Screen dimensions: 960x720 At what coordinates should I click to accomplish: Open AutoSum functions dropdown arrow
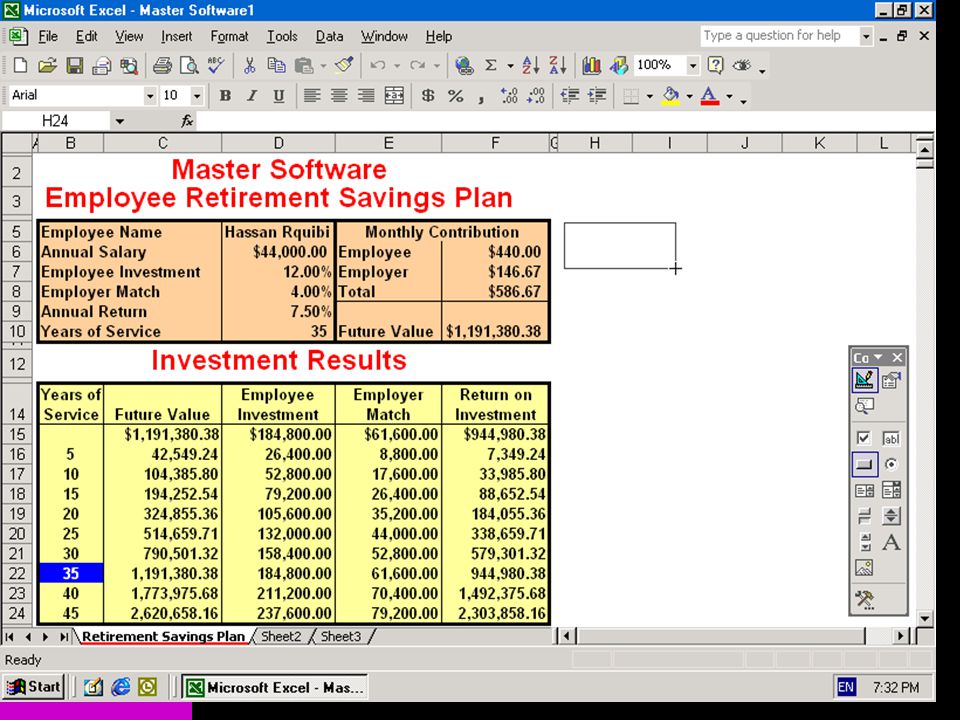(509, 65)
